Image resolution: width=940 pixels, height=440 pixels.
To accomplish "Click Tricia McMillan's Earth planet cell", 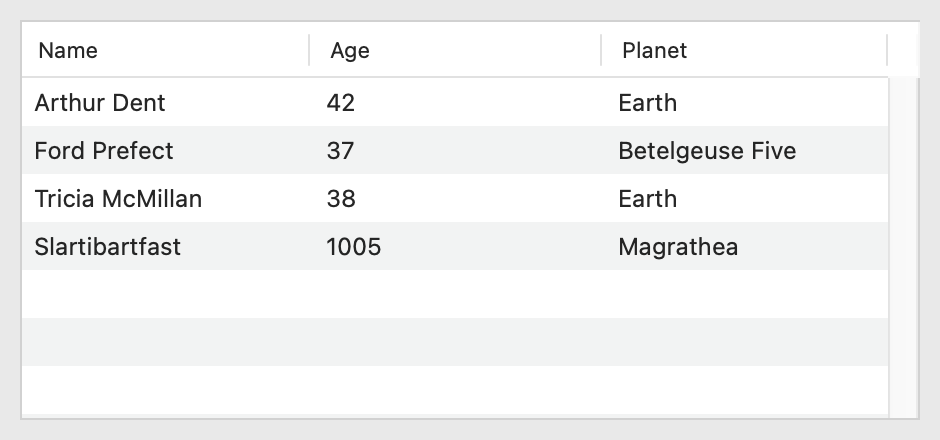I will pyautogui.click(x=648, y=199).
